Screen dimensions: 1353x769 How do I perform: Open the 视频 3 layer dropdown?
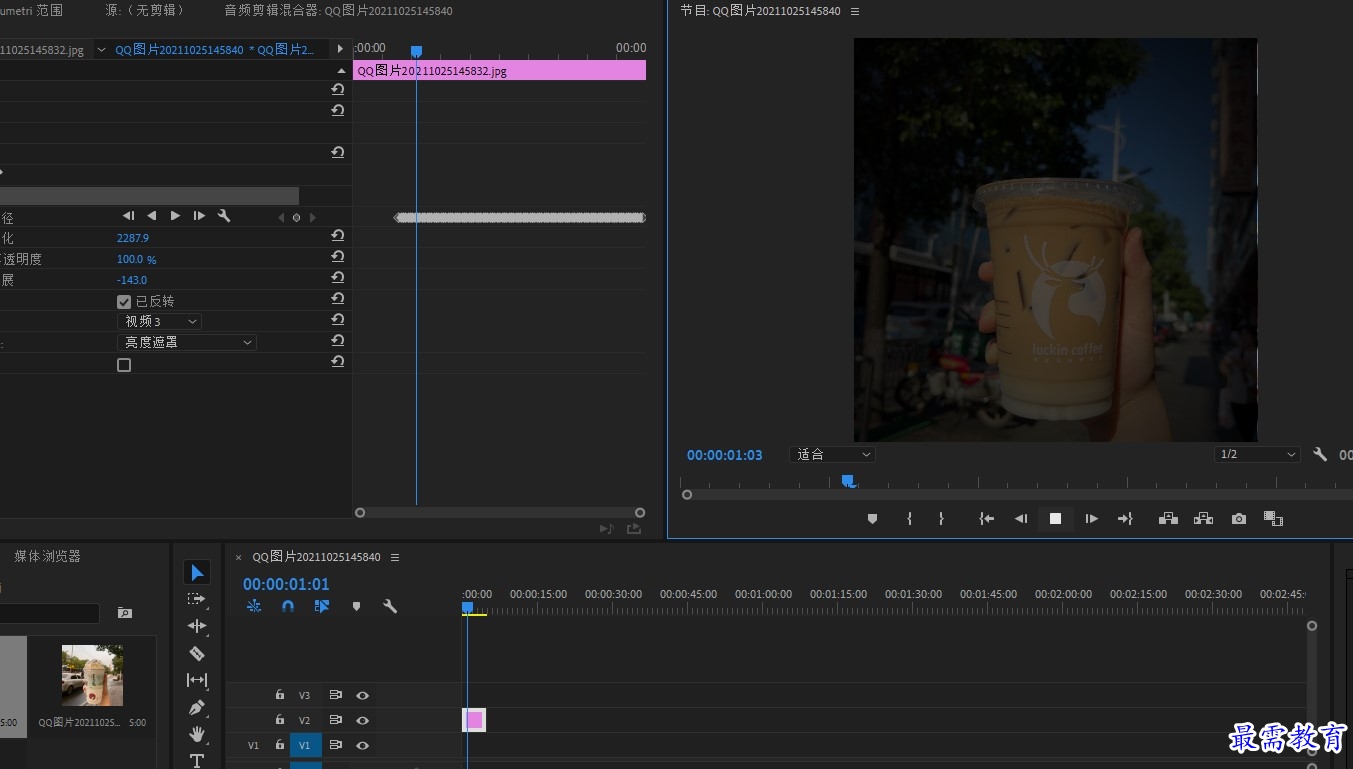[160, 321]
